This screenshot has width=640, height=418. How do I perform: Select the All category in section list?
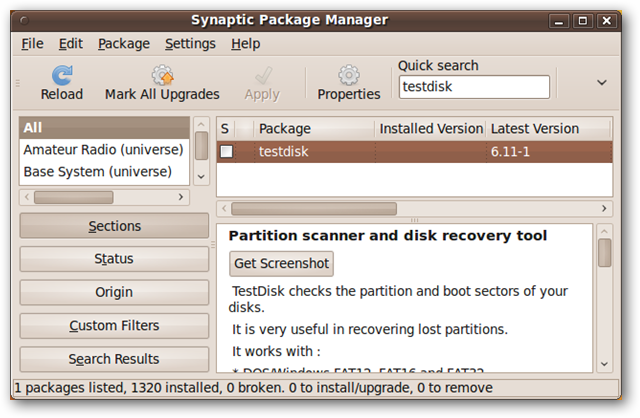(x=104, y=128)
